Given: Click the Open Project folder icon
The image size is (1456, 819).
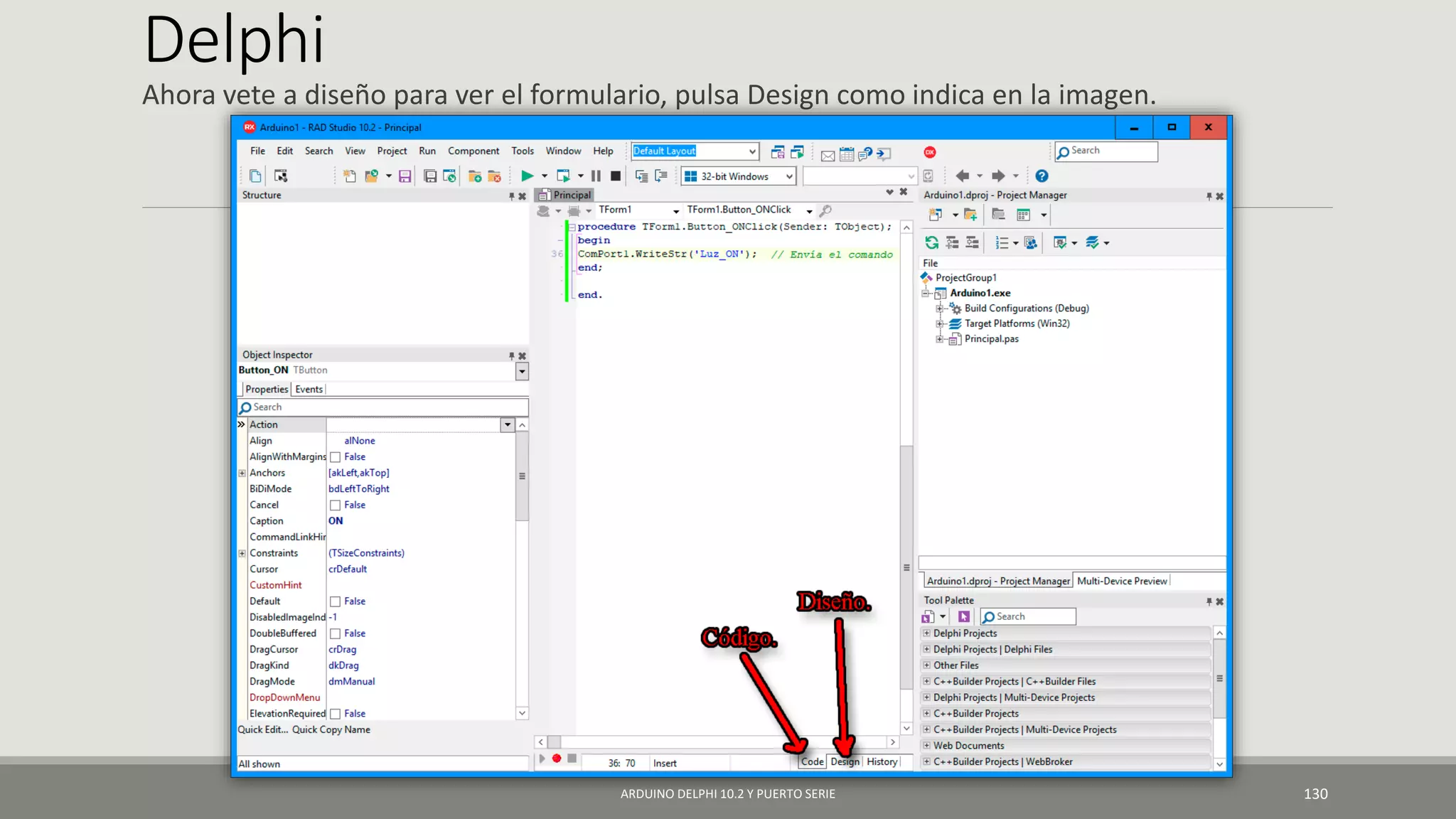Looking at the screenshot, I should [x=371, y=176].
